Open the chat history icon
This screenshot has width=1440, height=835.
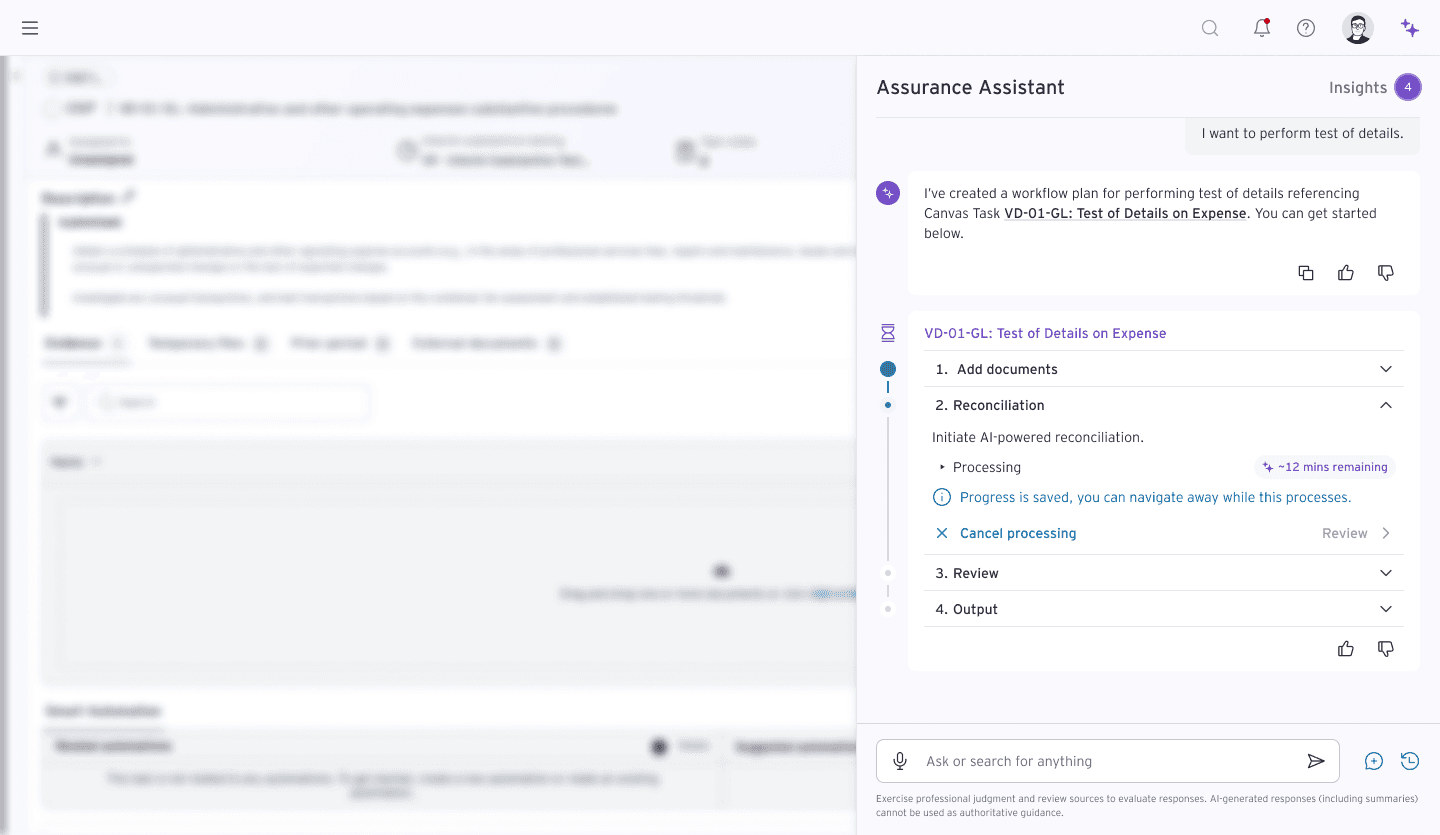1410,761
